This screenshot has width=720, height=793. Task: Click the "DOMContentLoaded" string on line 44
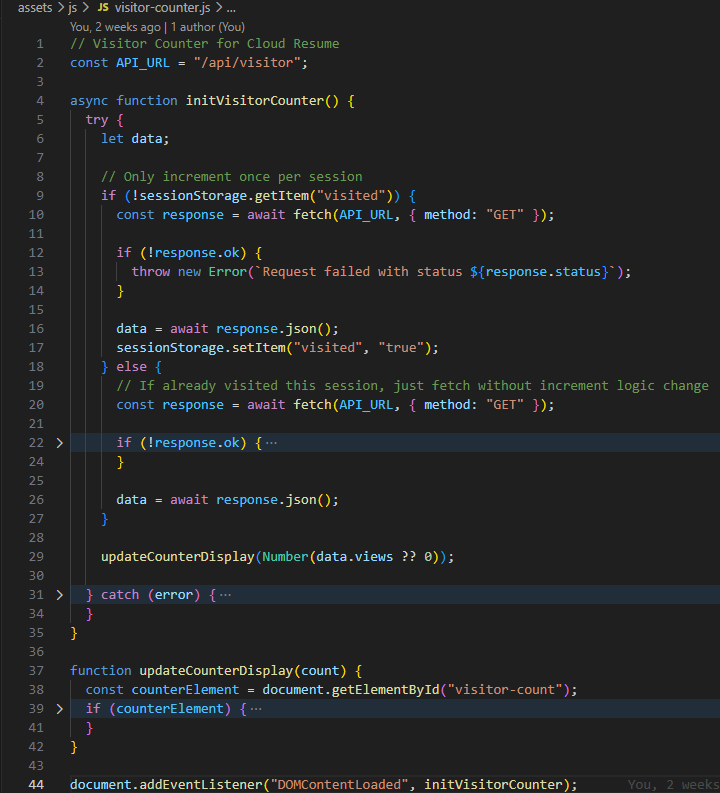pos(340,785)
